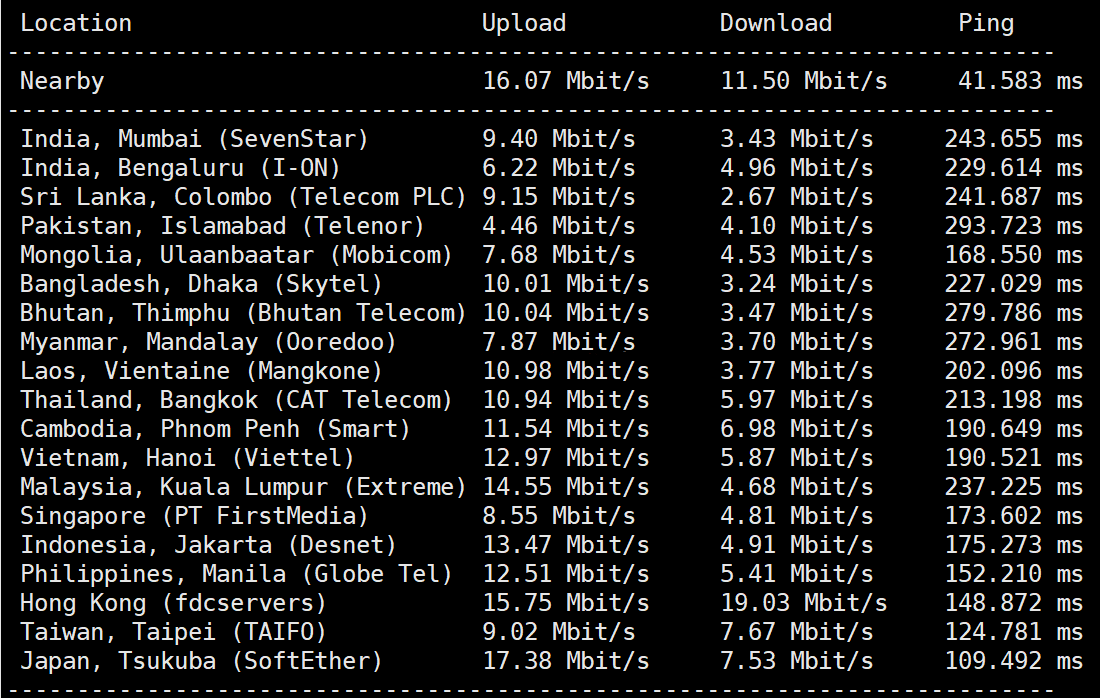Click Singapore (PT FirstMedia) entry

(x=194, y=516)
